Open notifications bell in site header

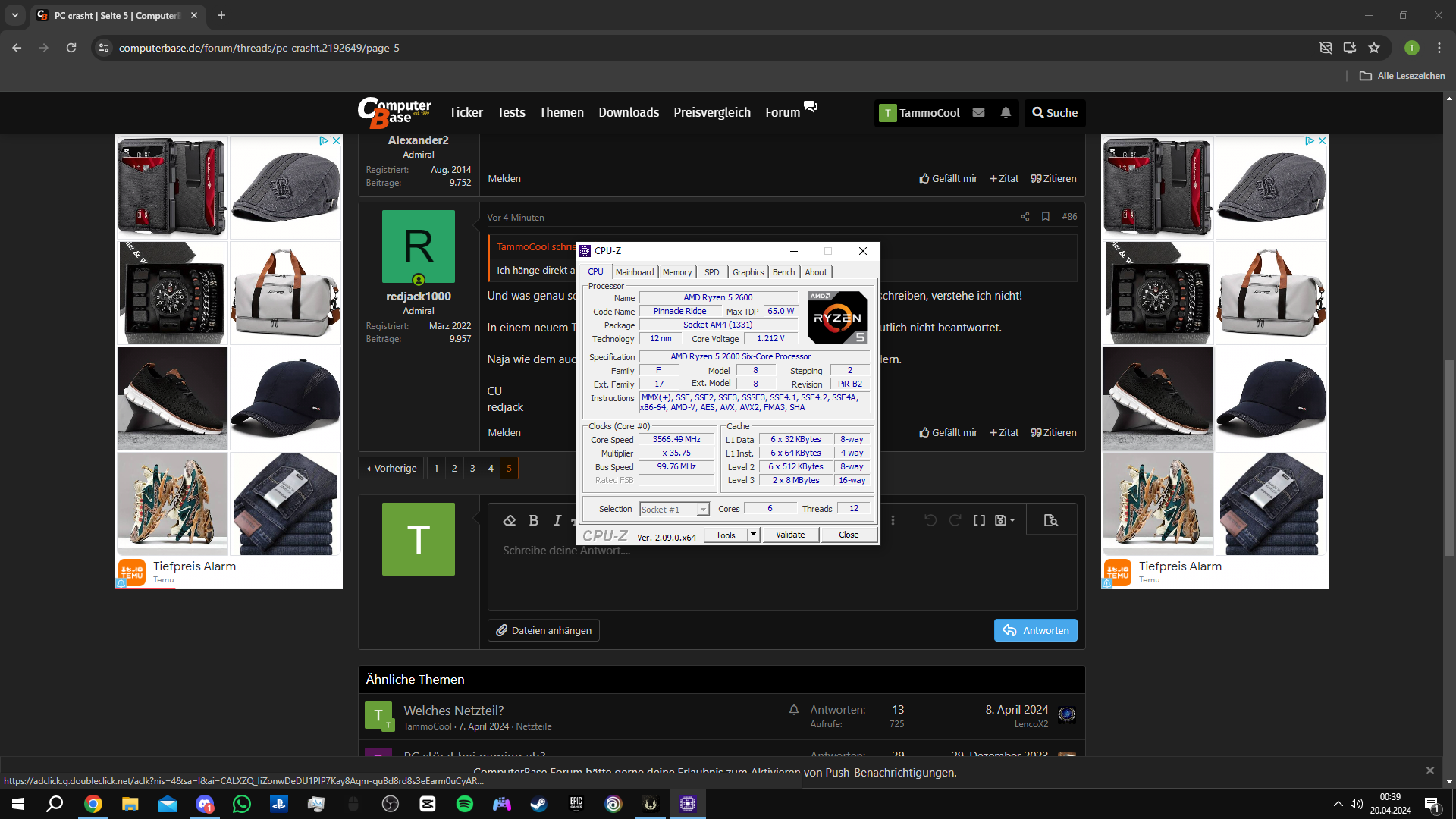(x=1006, y=113)
